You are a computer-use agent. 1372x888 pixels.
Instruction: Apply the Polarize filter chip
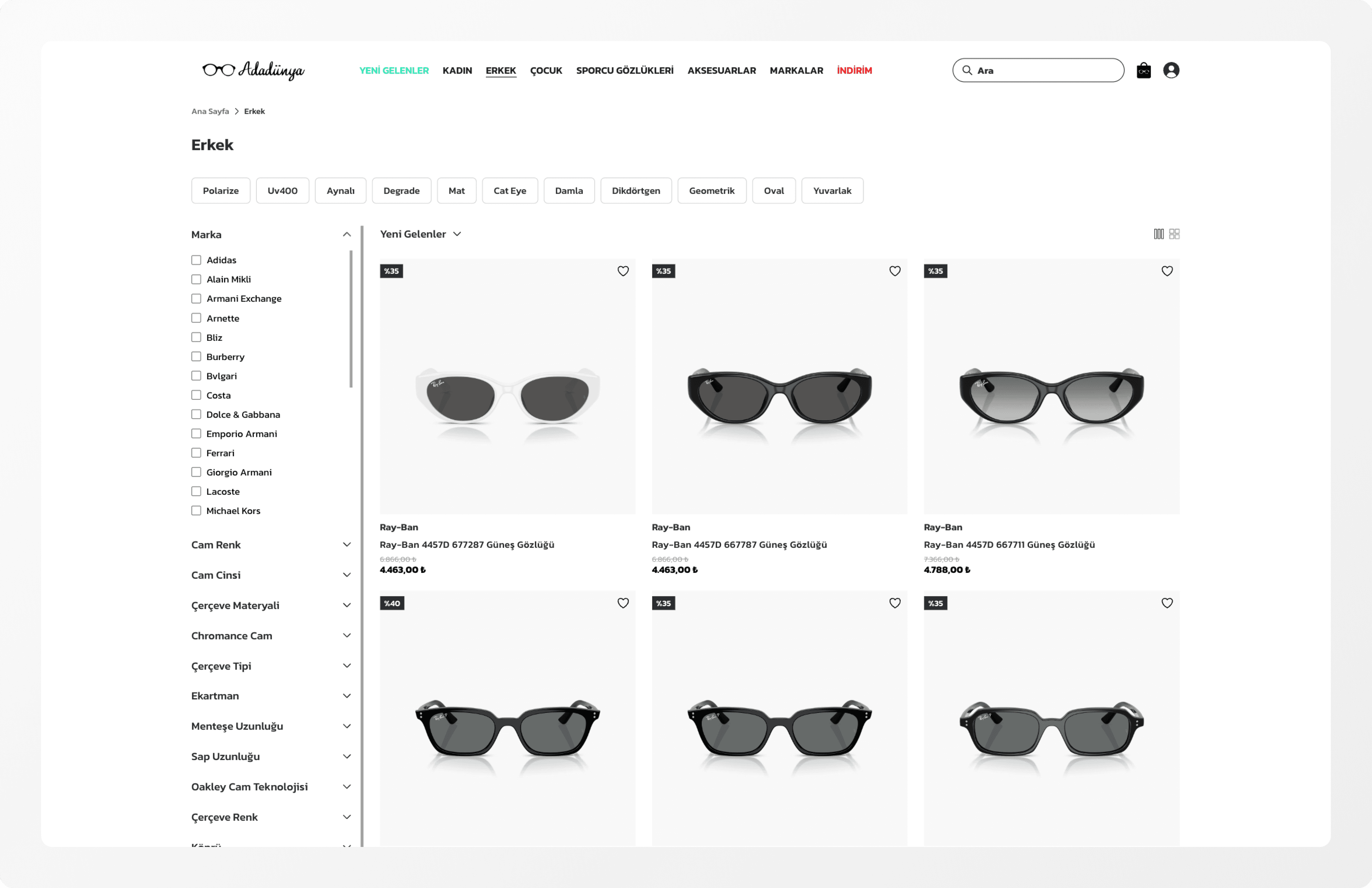(220, 190)
